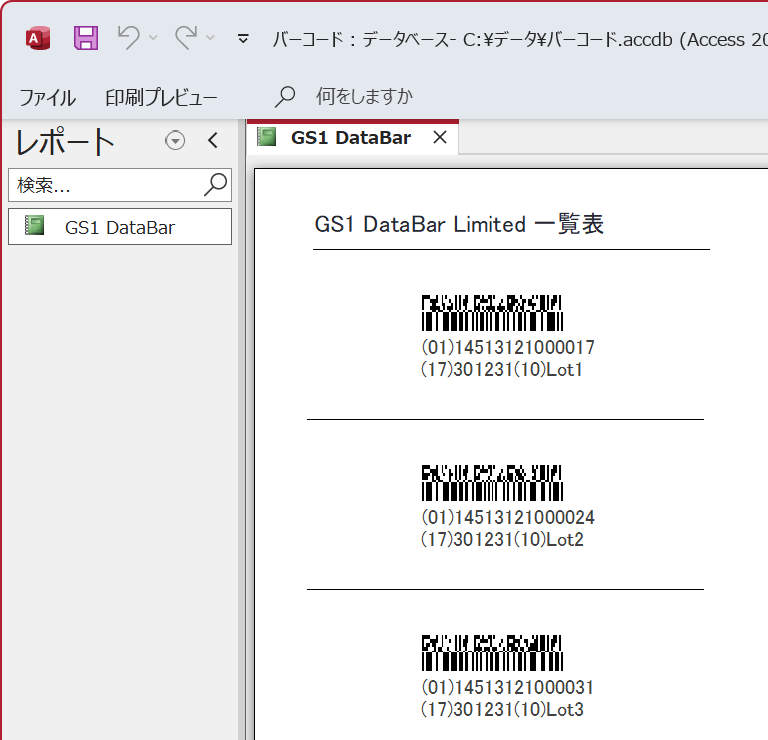Focus the 何をしますか search box
The width and height of the screenshot is (768, 740).
[364, 96]
